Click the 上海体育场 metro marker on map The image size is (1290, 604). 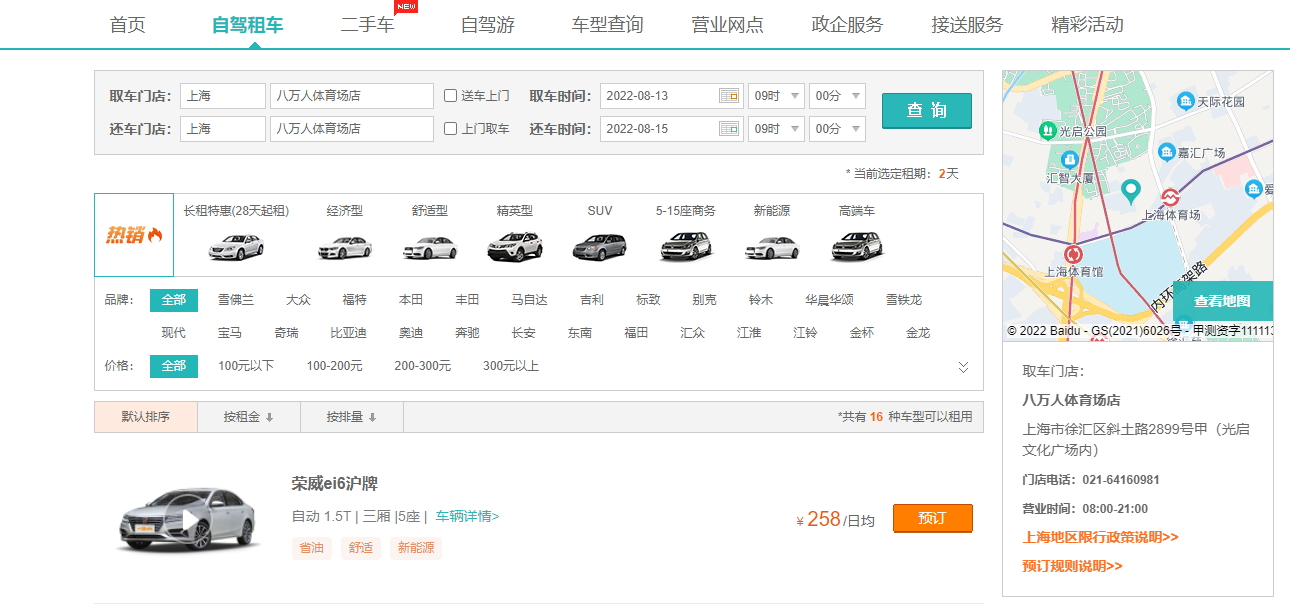coord(1171,197)
